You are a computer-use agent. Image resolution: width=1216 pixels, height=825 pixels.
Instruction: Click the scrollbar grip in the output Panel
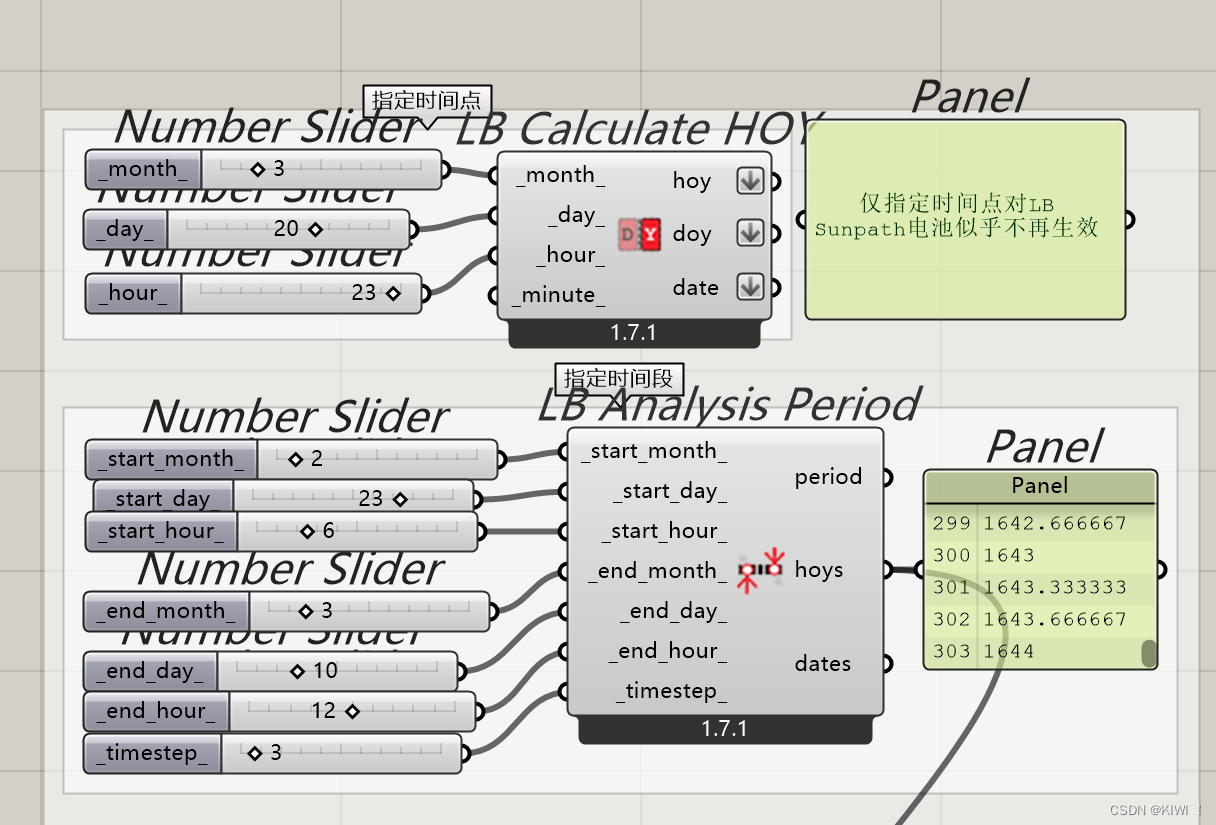[x=1146, y=650]
